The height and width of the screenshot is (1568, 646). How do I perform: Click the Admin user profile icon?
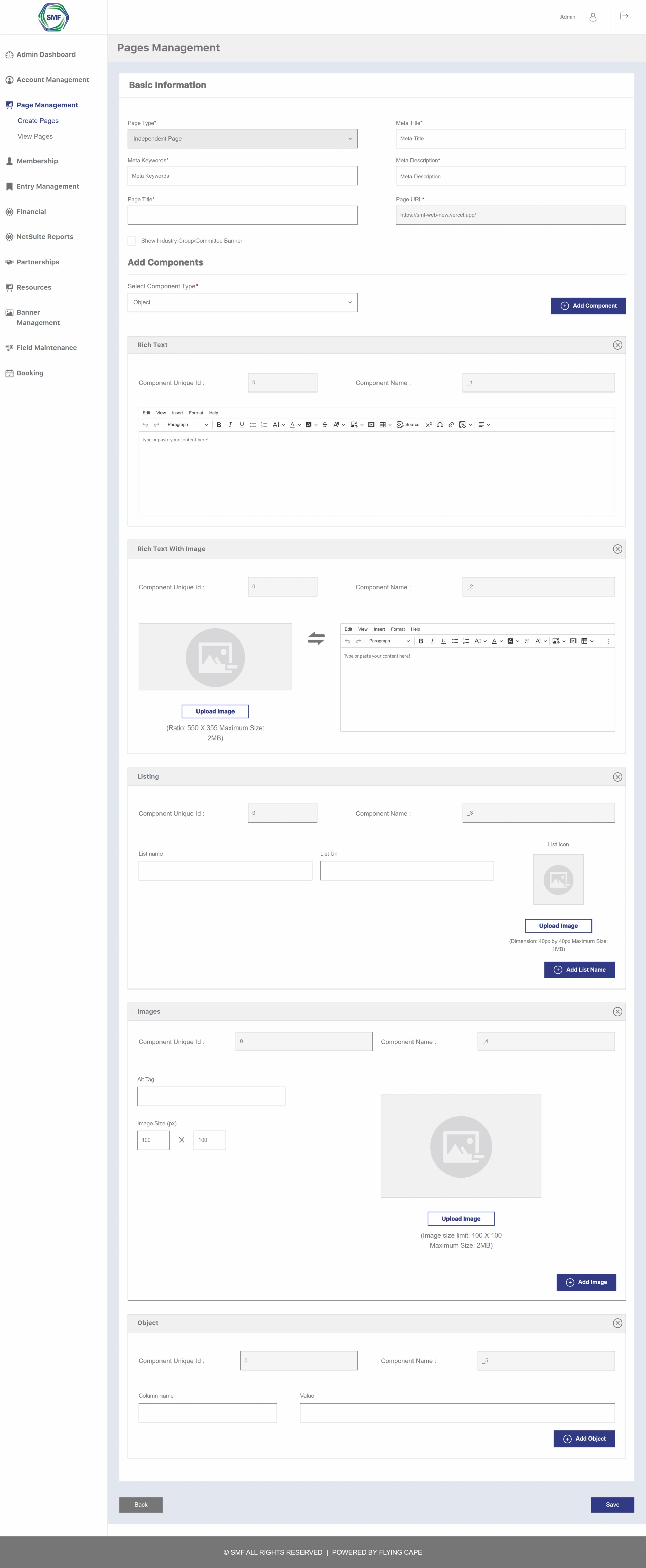593,17
